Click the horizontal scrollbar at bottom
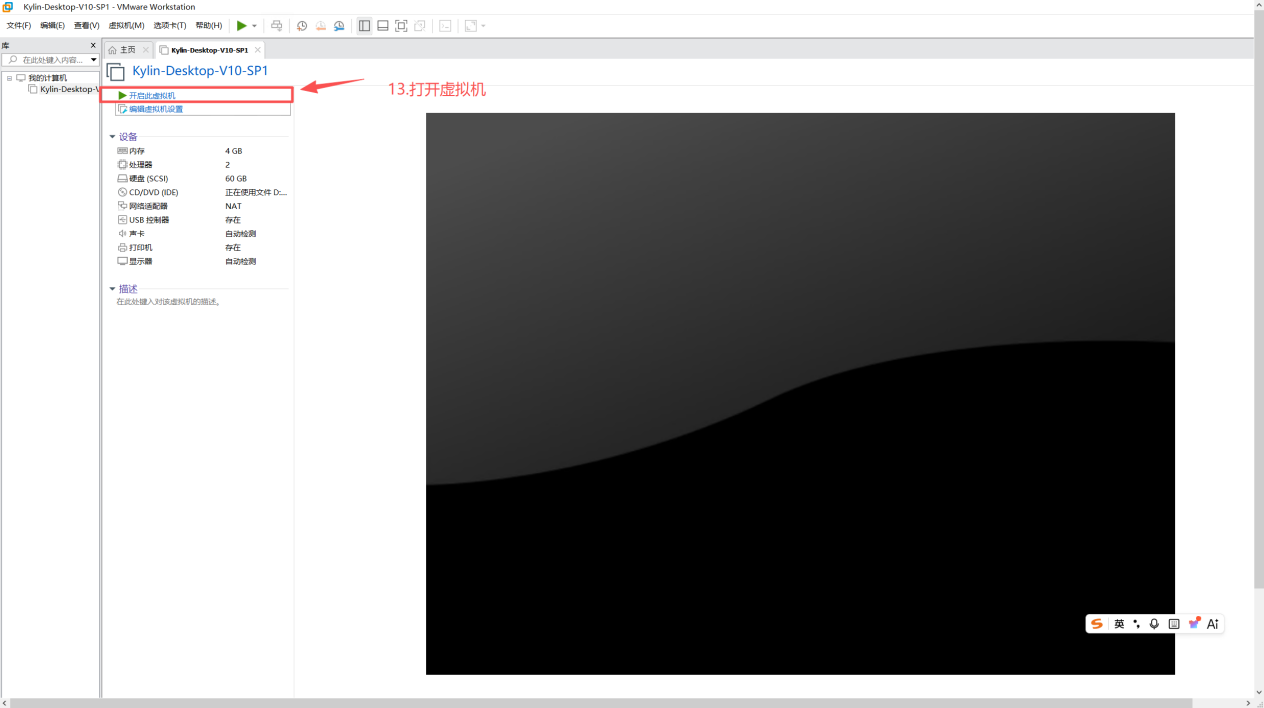1264x708 pixels. (x=601, y=703)
